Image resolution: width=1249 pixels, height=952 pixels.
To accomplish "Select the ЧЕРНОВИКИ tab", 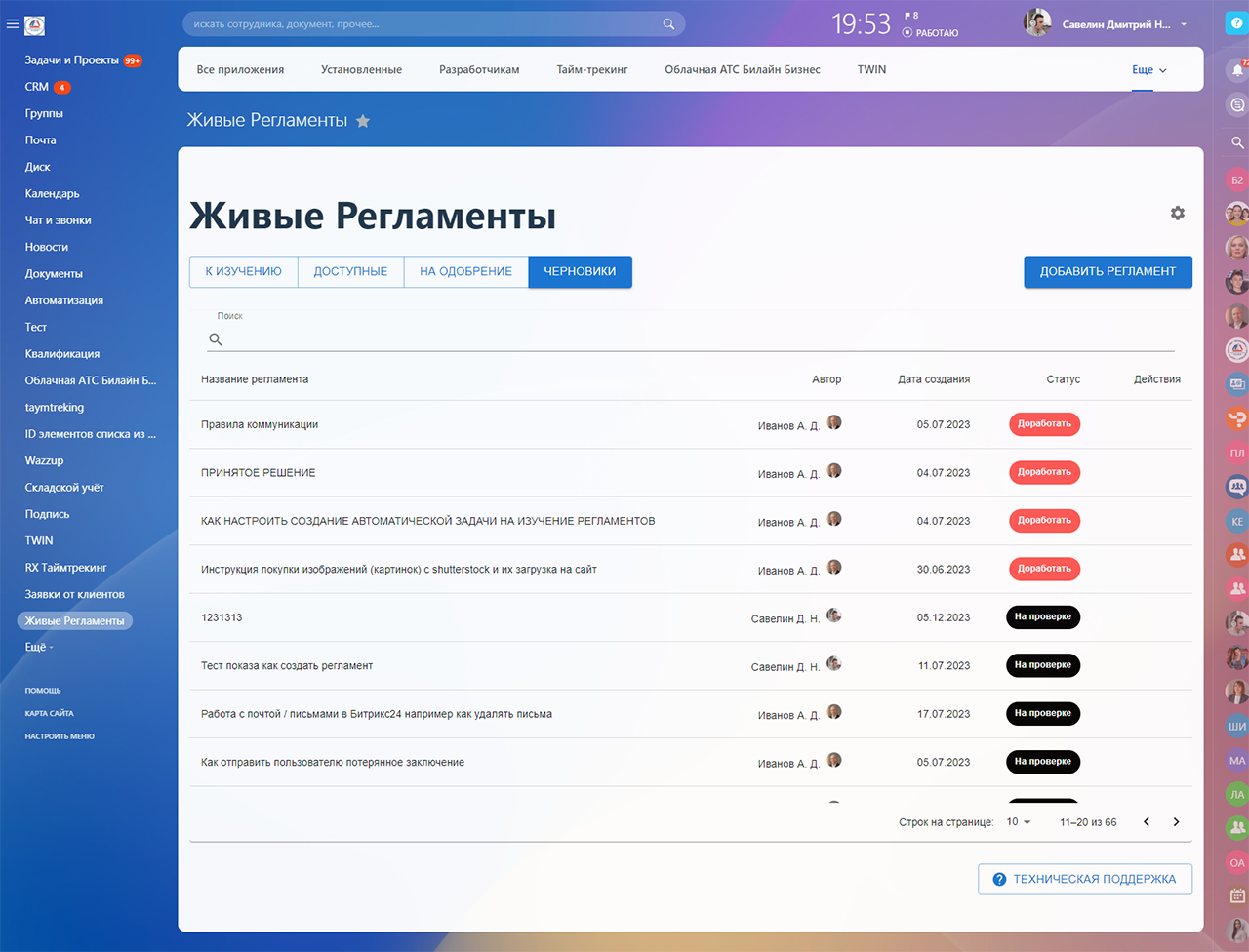I will click(x=580, y=272).
